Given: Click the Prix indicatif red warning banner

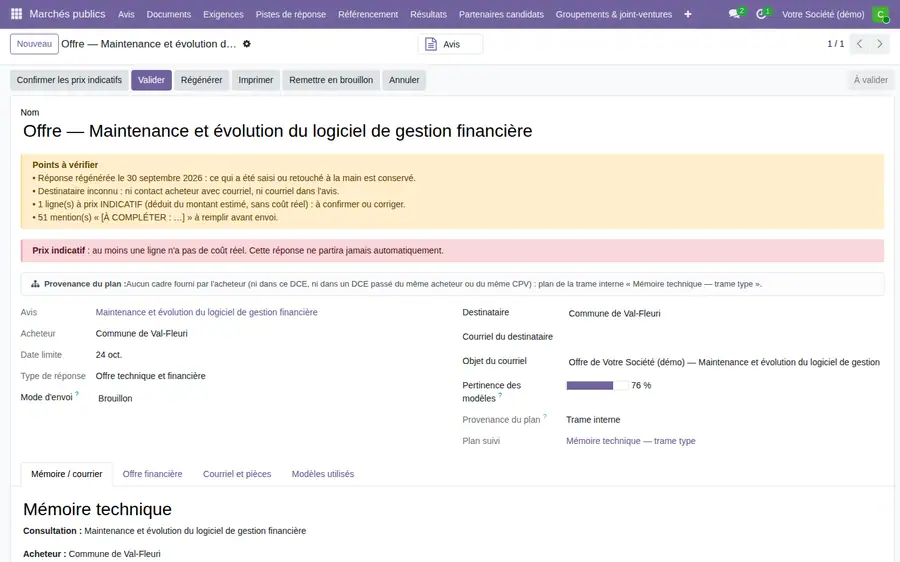Looking at the screenshot, I should coord(452,251).
